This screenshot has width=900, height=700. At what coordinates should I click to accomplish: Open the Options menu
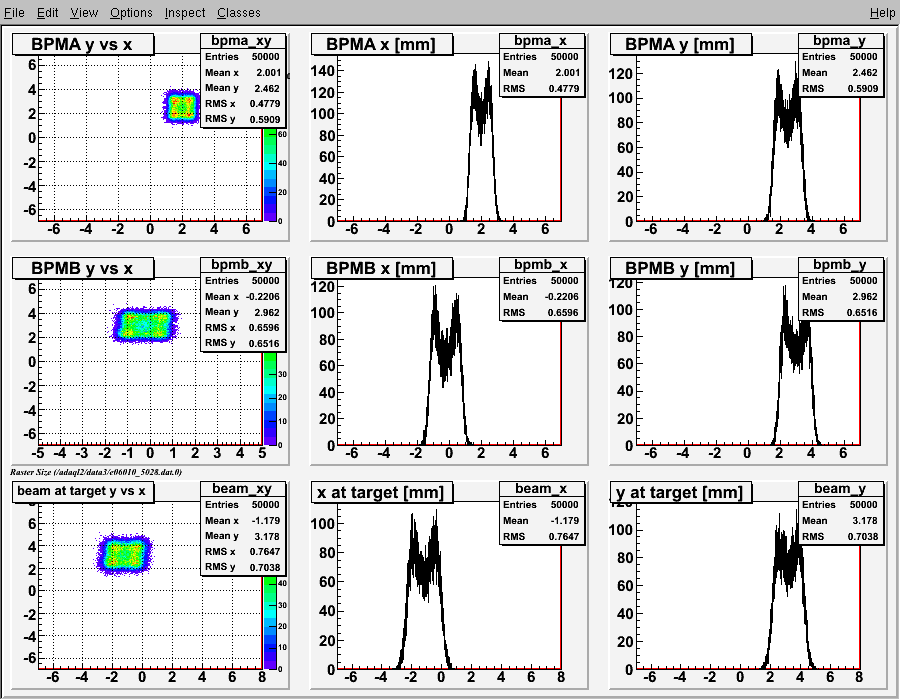pyautogui.click(x=131, y=13)
